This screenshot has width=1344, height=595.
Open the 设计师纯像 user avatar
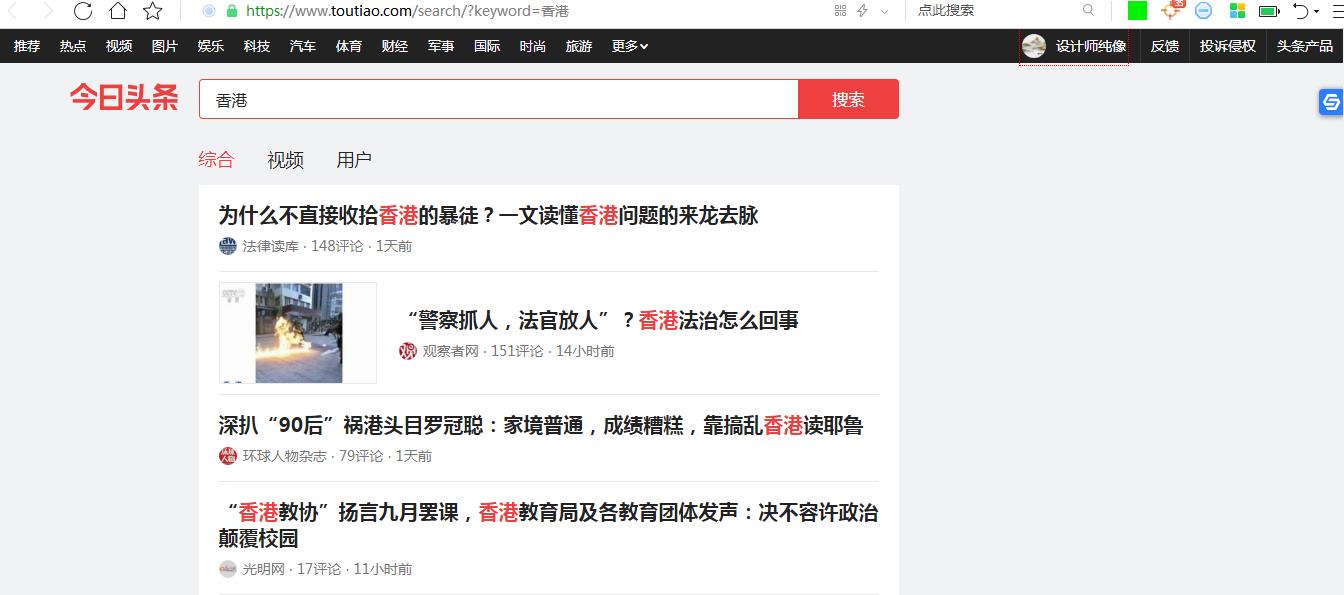click(1034, 46)
